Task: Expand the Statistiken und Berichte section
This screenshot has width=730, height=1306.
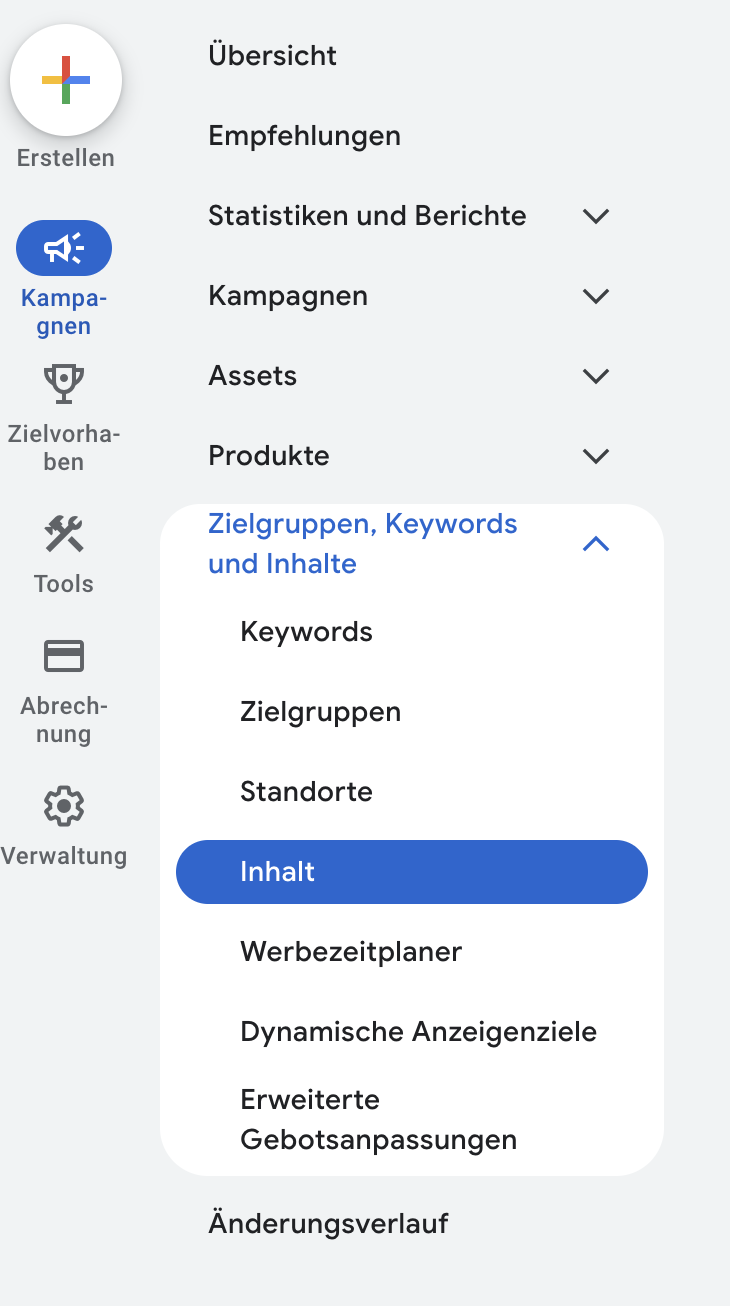Action: pos(595,216)
